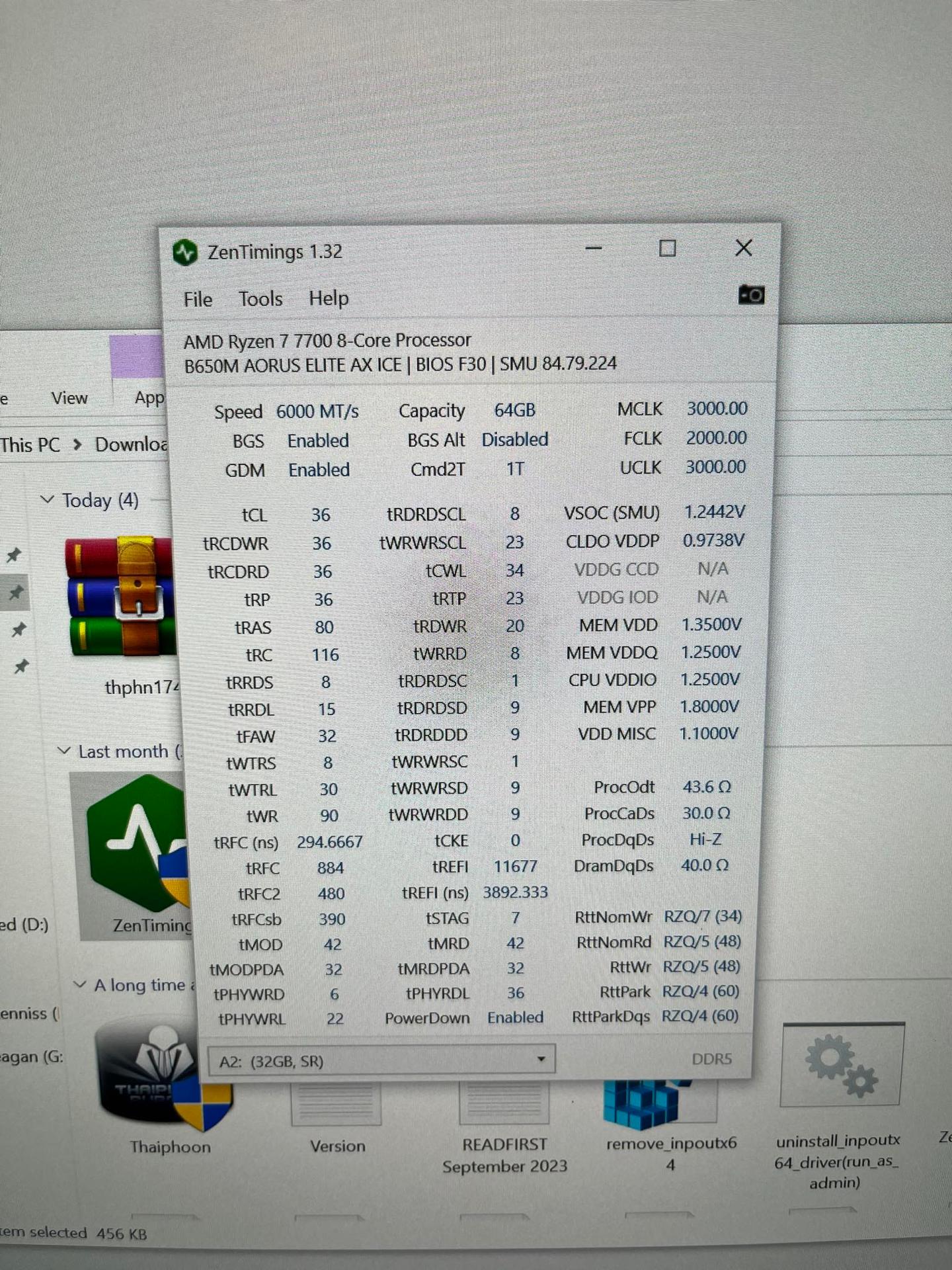Switch to the View tab in File Explorer
This screenshot has width=952, height=1270.
tap(69, 398)
